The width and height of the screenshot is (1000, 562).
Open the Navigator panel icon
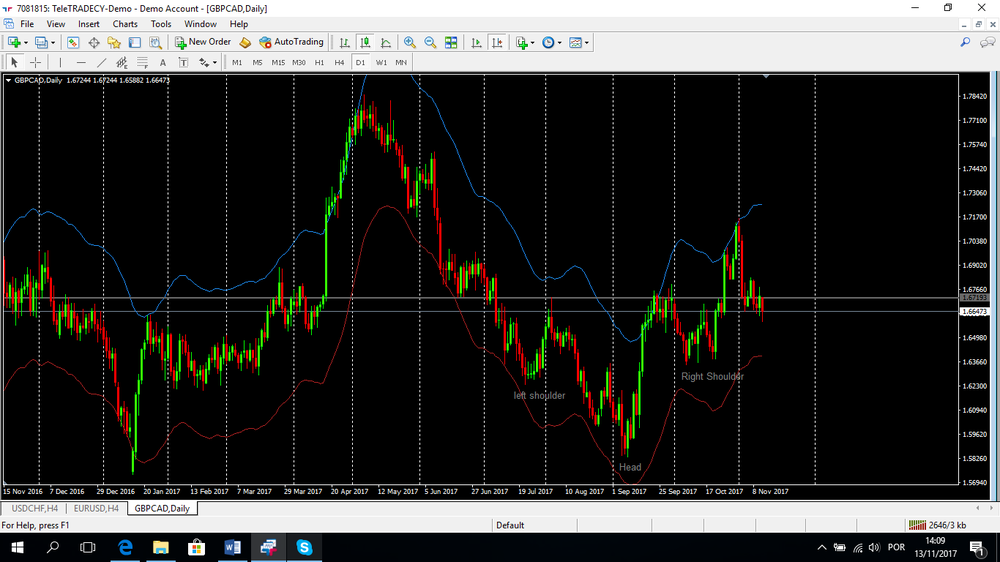(114, 42)
